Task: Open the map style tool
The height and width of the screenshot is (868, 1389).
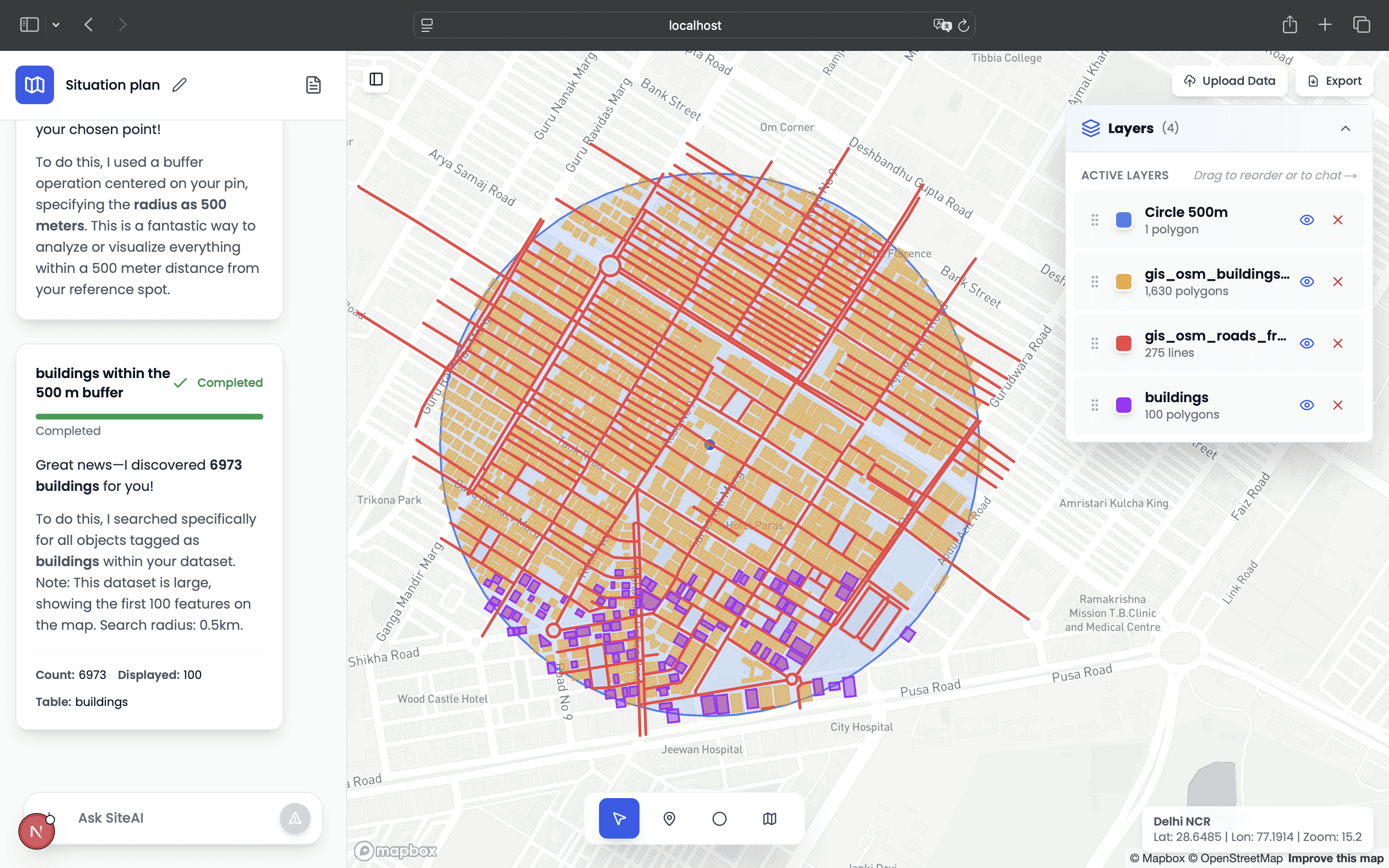Action: [x=770, y=818]
